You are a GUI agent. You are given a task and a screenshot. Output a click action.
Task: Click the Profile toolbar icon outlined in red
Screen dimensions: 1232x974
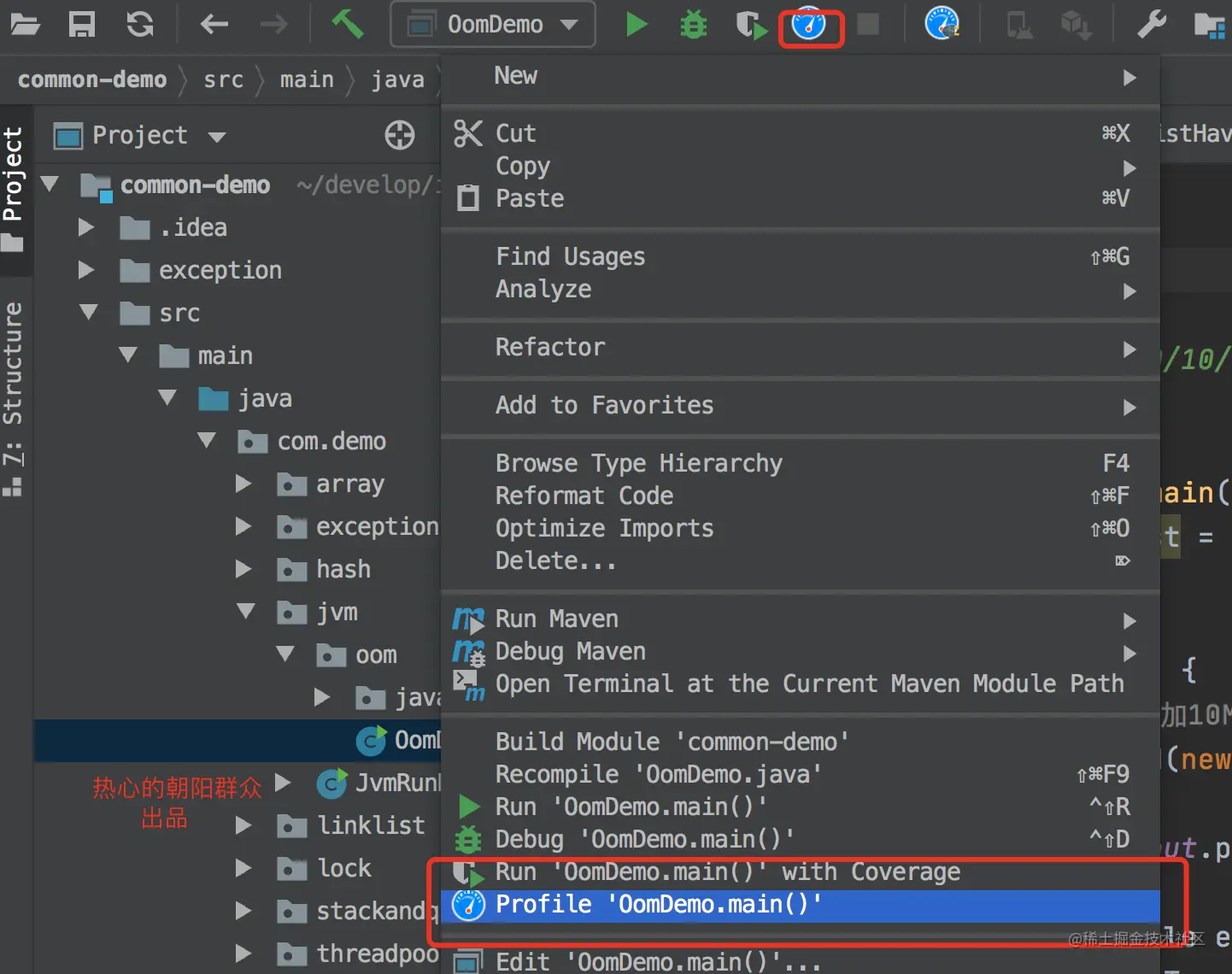coord(809,25)
